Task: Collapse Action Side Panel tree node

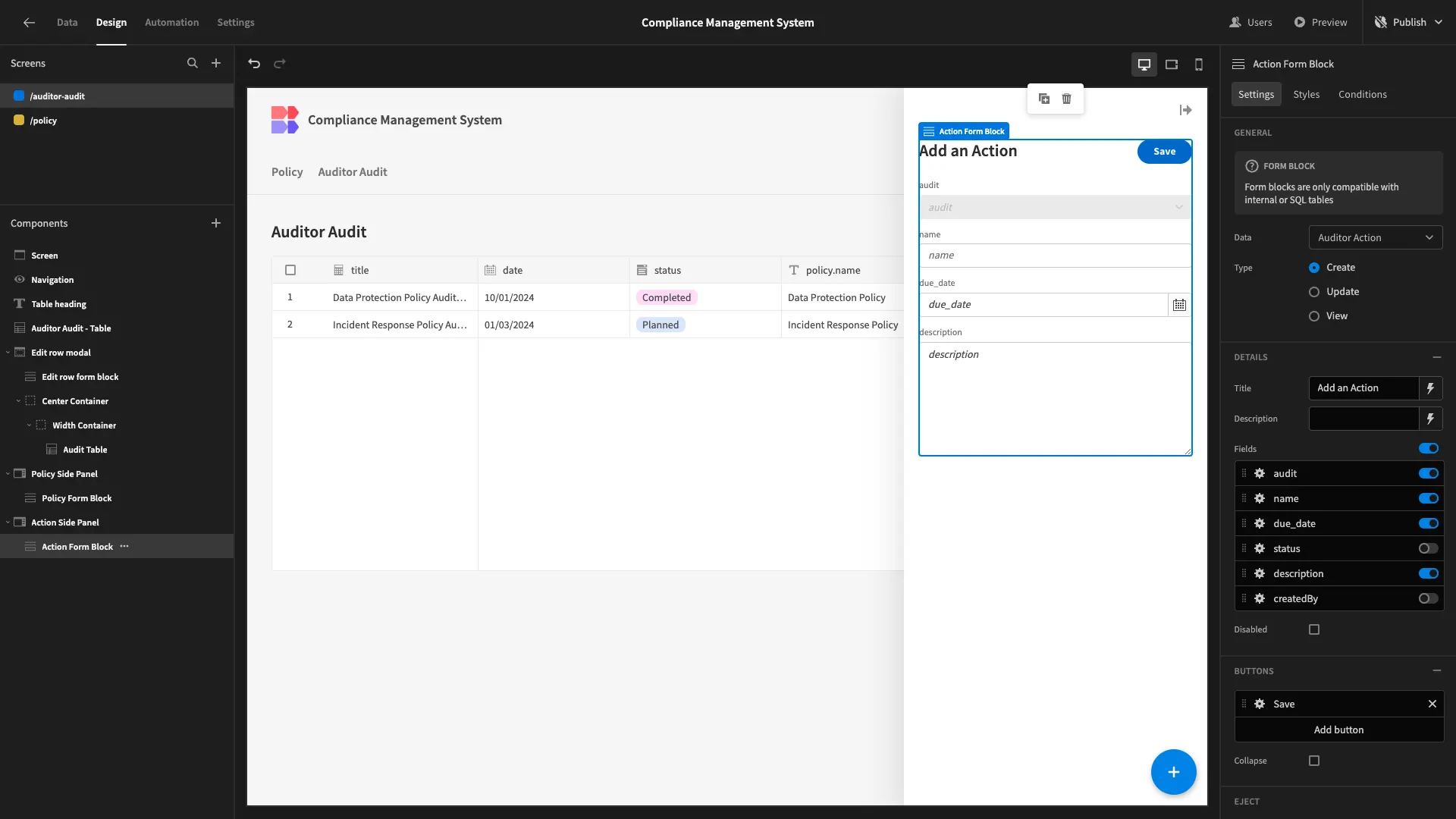Action: pyautogui.click(x=8, y=522)
